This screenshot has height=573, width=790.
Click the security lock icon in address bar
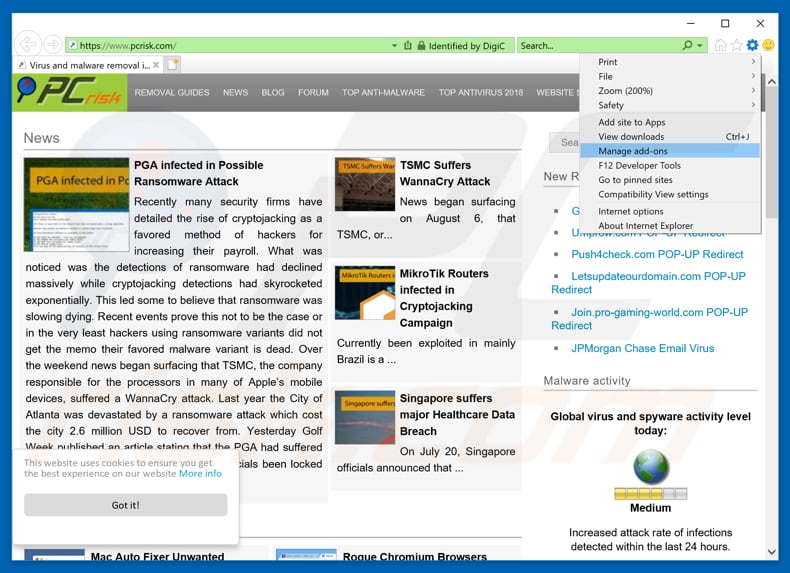(x=422, y=45)
